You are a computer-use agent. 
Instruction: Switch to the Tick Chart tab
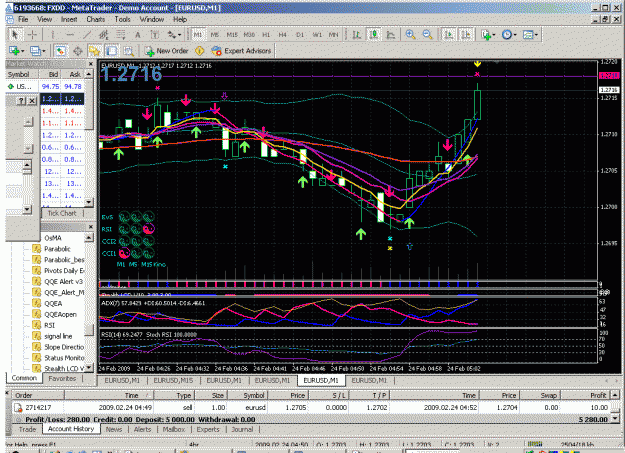(x=62, y=213)
